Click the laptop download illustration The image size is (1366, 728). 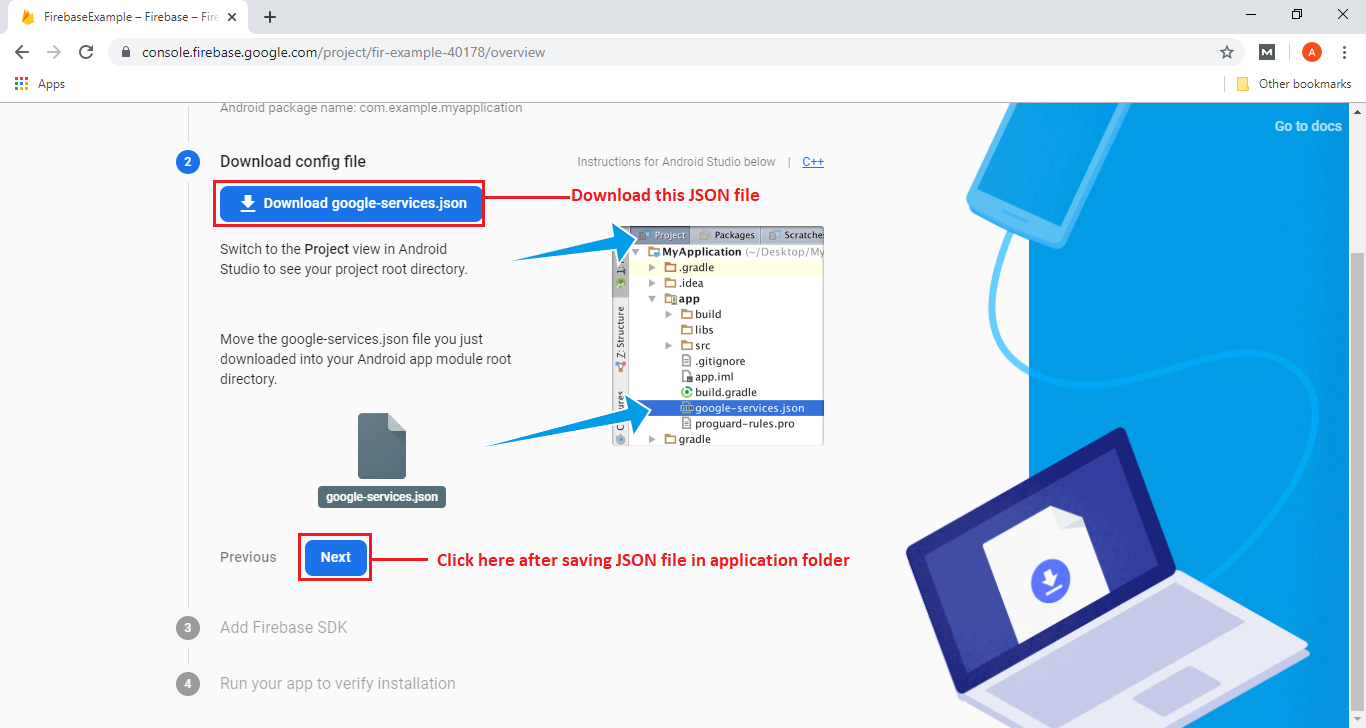1108,580
